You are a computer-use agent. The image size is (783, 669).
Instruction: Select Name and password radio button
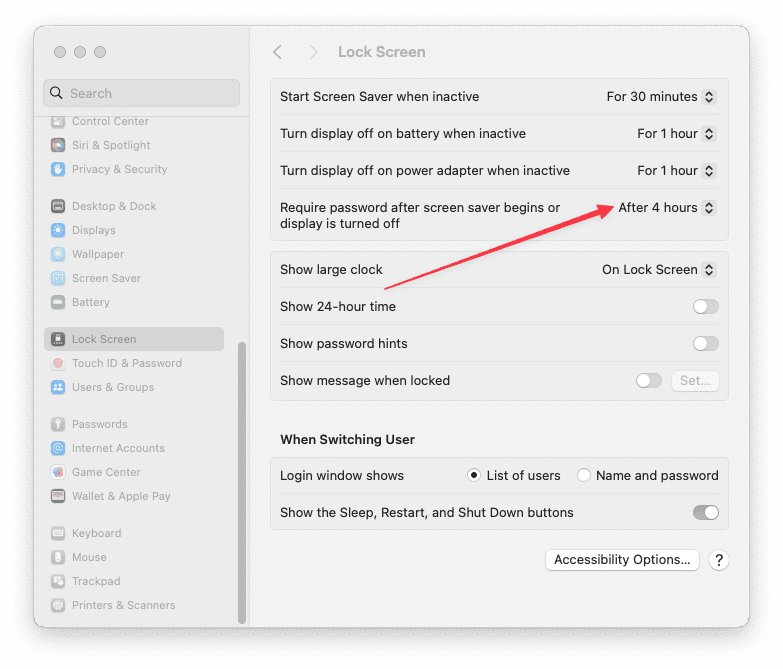[x=583, y=475]
